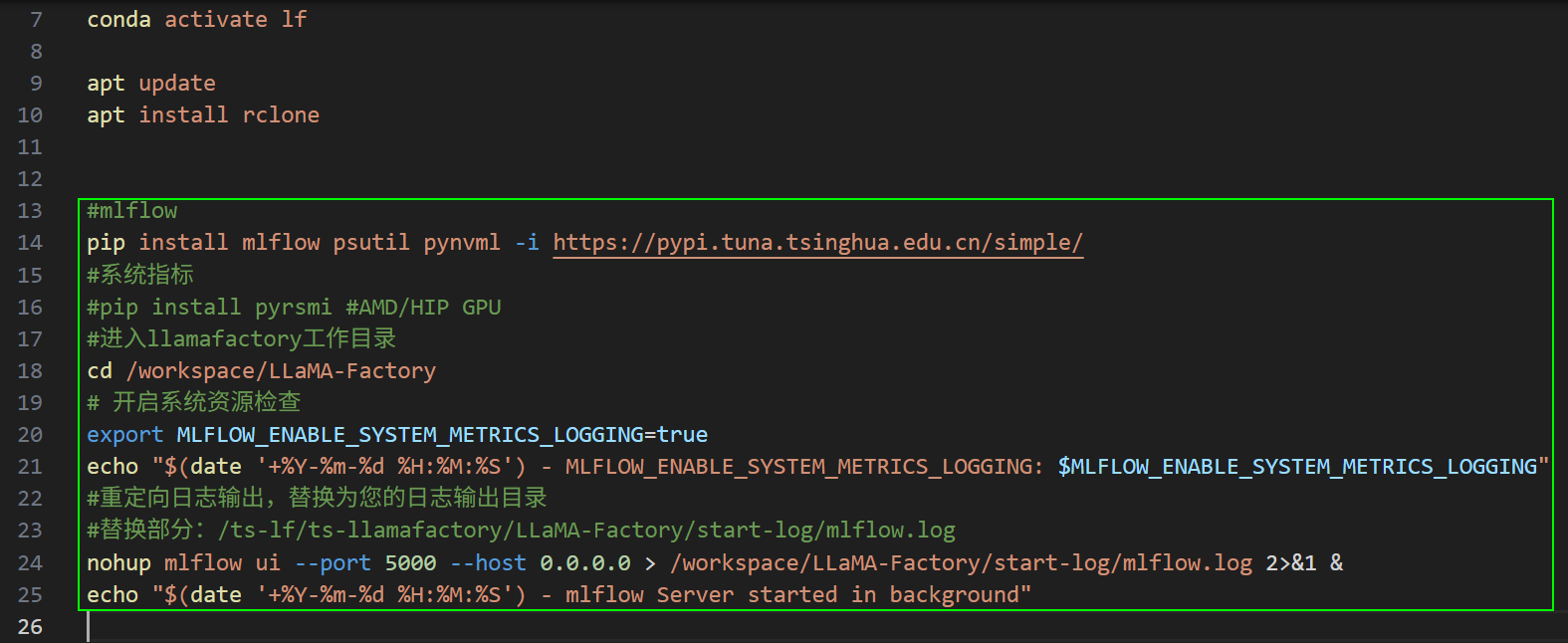Click '2>&1 &' redirect on line 24
This screenshot has width=1568, height=643.
[1304, 563]
